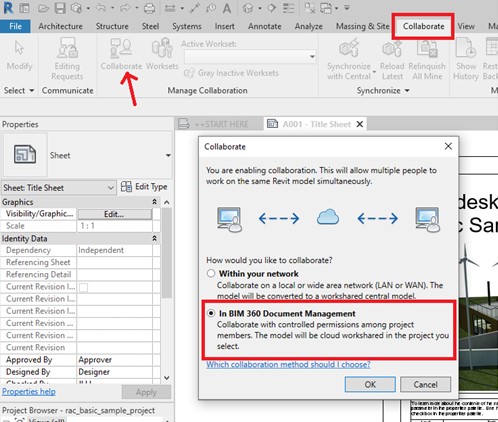This screenshot has height=422, width=498.
Task: Open the '++START HERE' view tab
Action: click(219, 124)
